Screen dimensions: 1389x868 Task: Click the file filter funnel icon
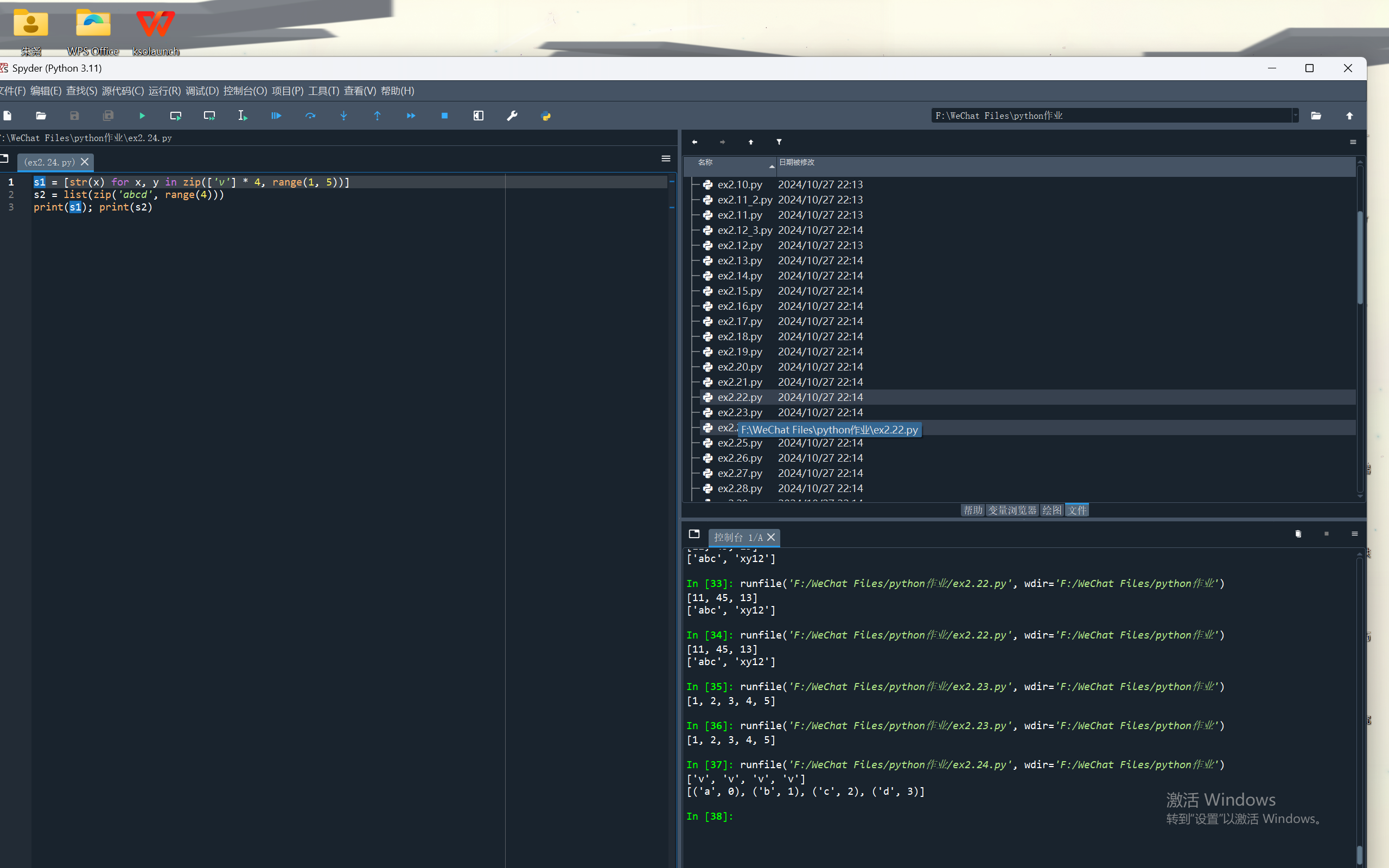click(x=779, y=142)
